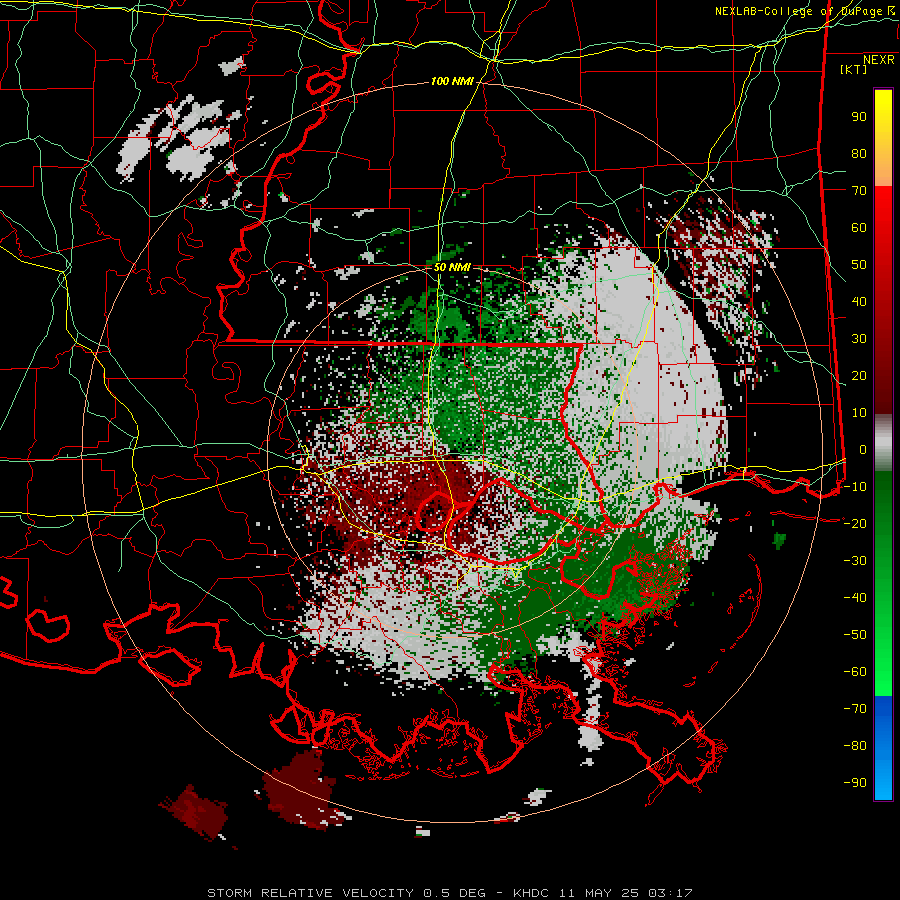900x900 pixels.
Task: Click the 0 value on the velocity scale
Action: (863, 449)
